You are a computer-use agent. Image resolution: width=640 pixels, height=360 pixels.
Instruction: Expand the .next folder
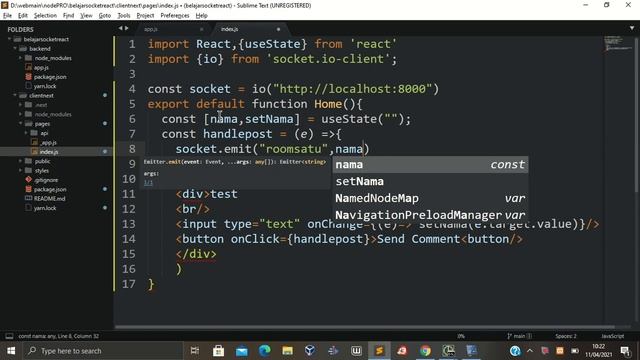20,105
